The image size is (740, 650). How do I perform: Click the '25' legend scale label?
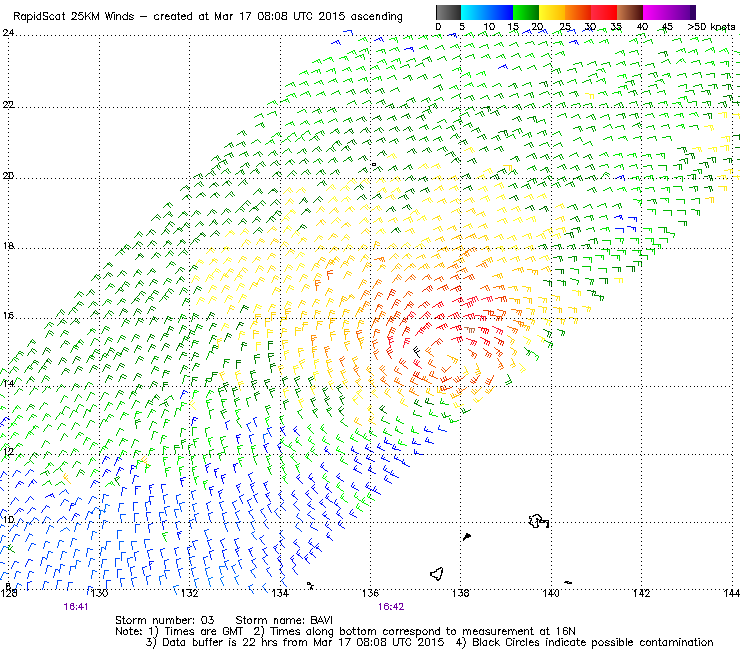tap(565, 27)
